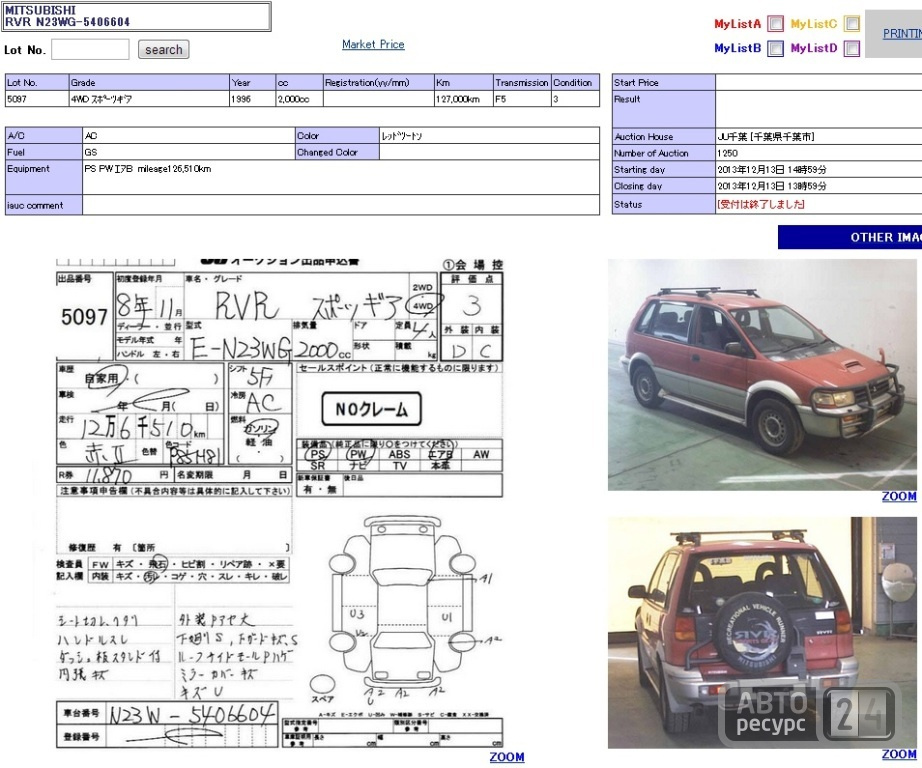The image size is (922, 768).
Task: Click the Registration(yy/mm) column header
Action: pyautogui.click(x=378, y=82)
